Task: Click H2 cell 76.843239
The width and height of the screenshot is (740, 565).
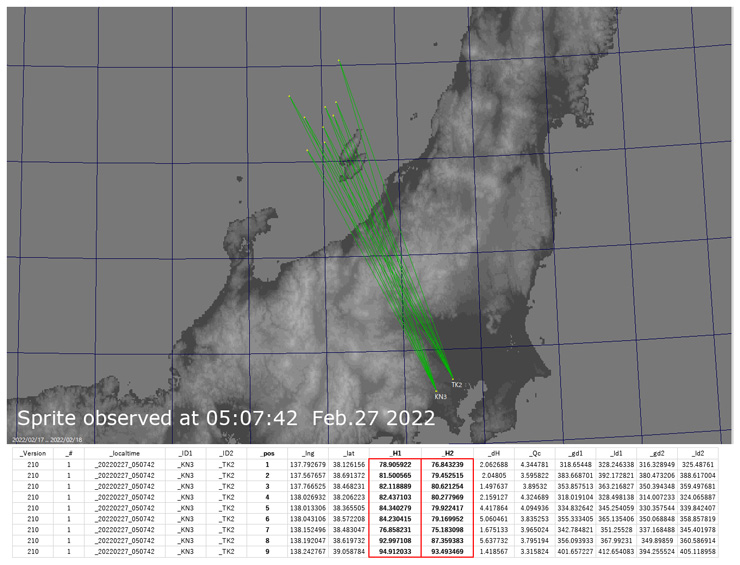Action: [x=447, y=465]
